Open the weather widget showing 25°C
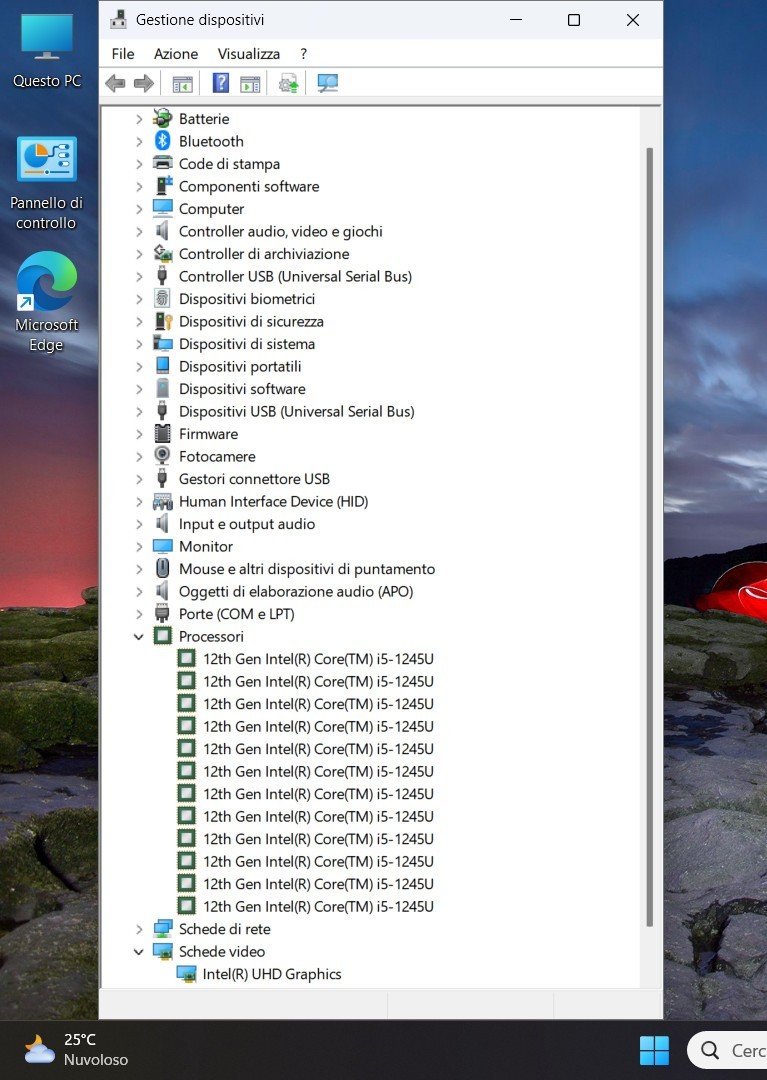The image size is (767, 1080). coord(76,1050)
